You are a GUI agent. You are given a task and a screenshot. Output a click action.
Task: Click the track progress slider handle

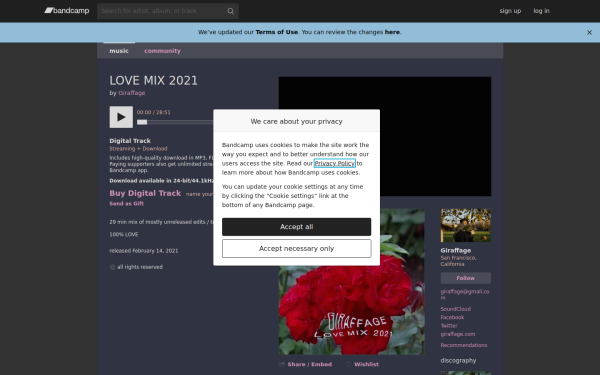[142, 122]
